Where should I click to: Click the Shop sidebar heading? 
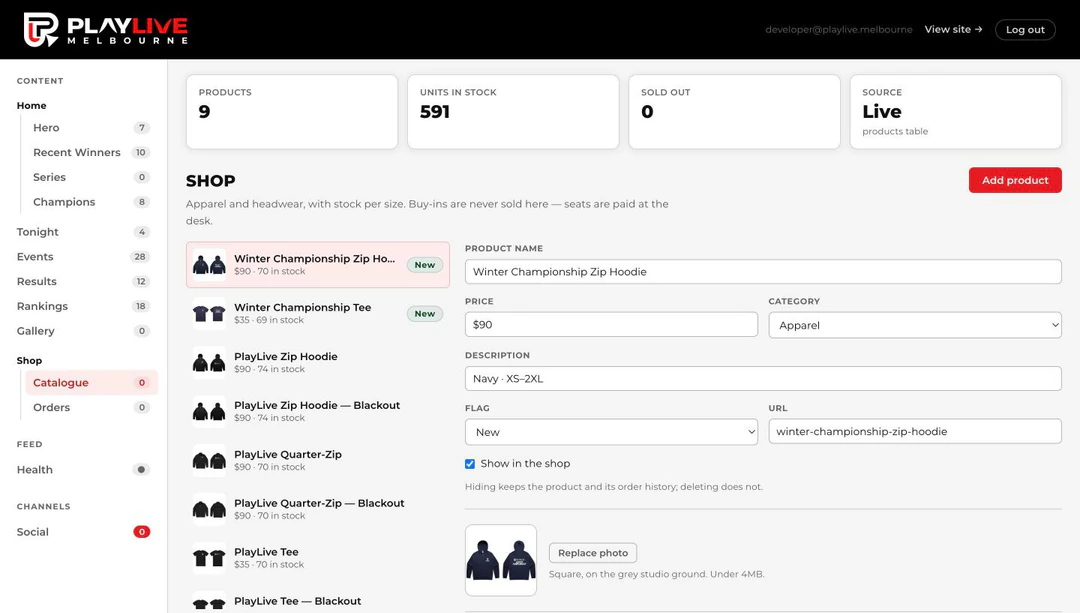pyautogui.click(x=30, y=360)
